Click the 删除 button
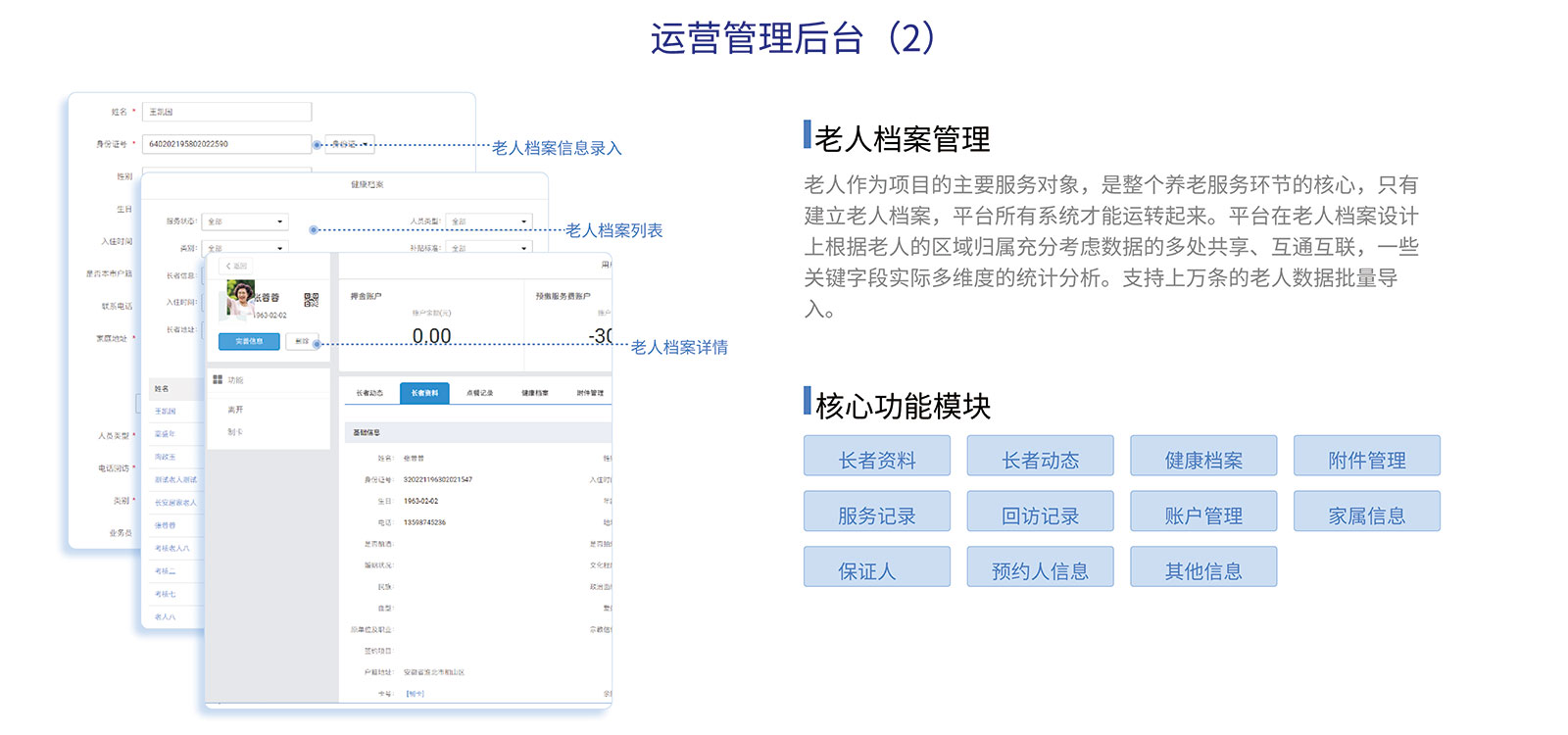The width and height of the screenshot is (1568, 735). coord(303,341)
